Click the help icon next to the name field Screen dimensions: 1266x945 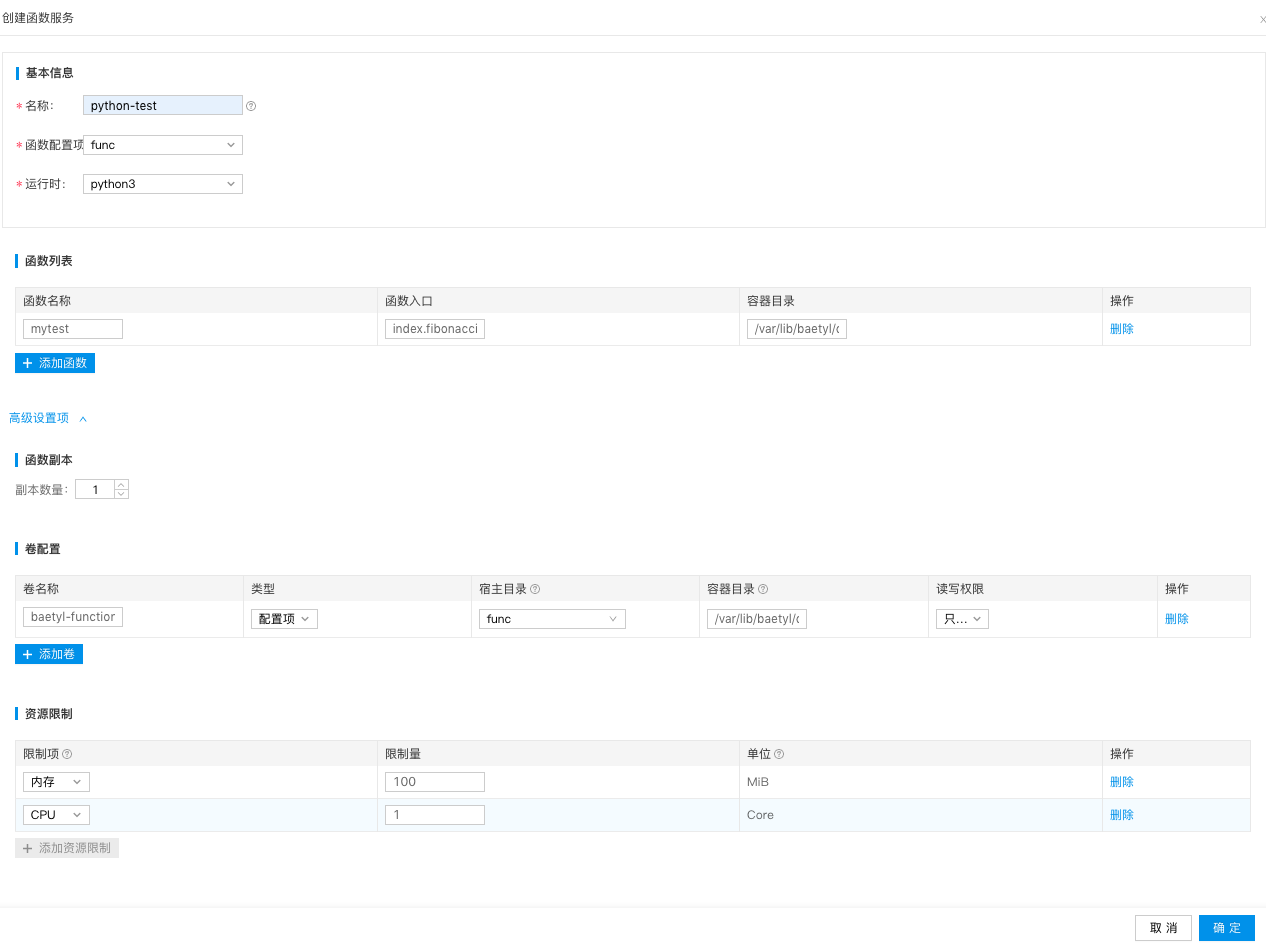pyautogui.click(x=251, y=106)
